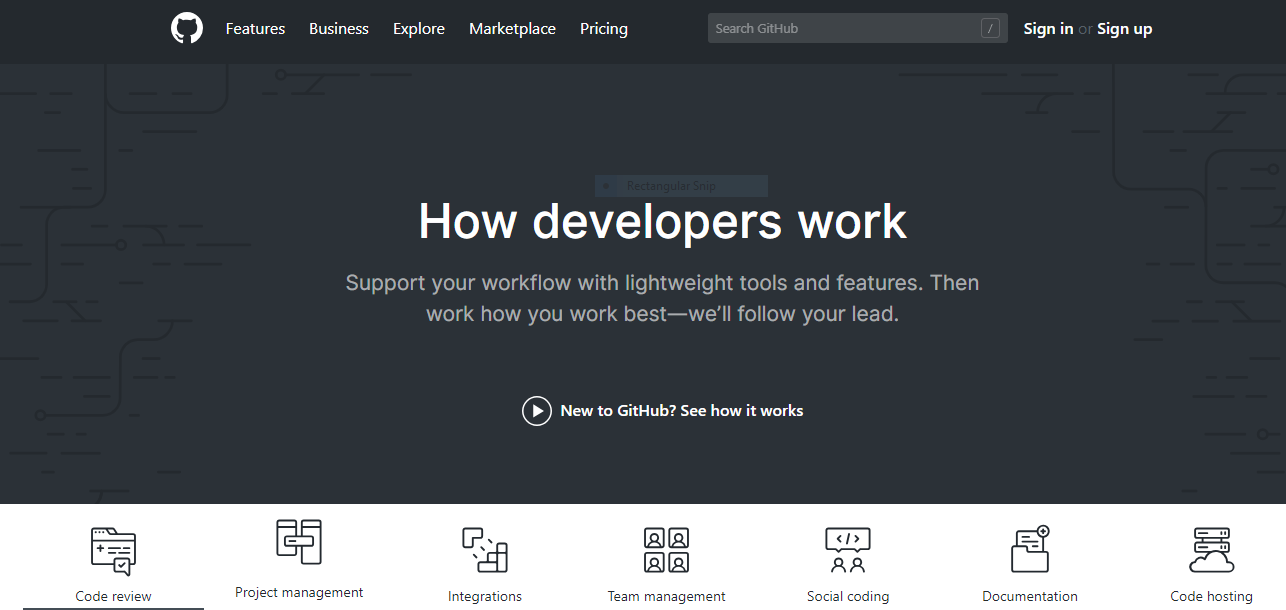The height and width of the screenshot is (610, 1286).
Task: Open the Features menu item
Action: click(x=255, y=29)
